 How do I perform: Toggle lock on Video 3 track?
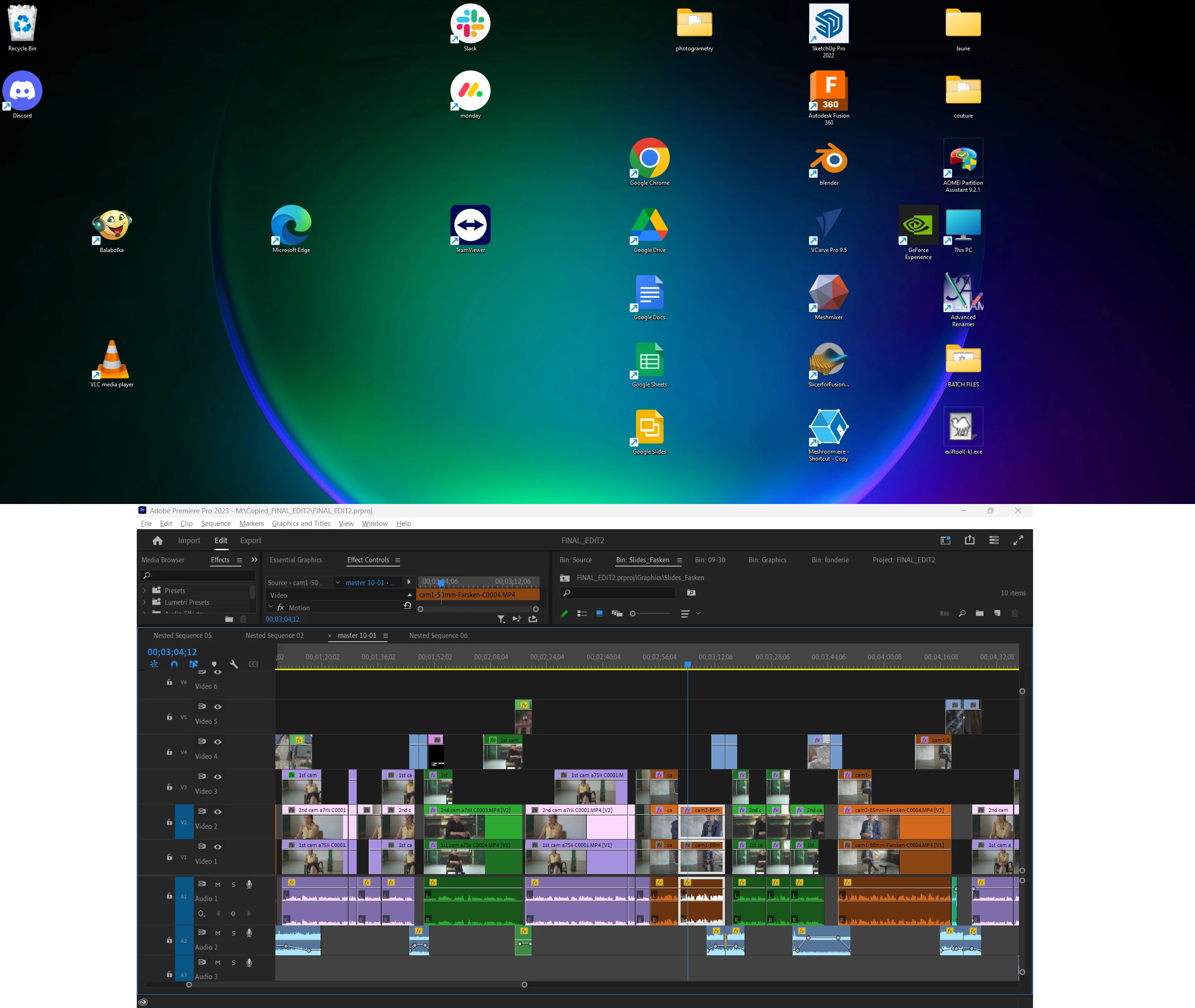169,787
